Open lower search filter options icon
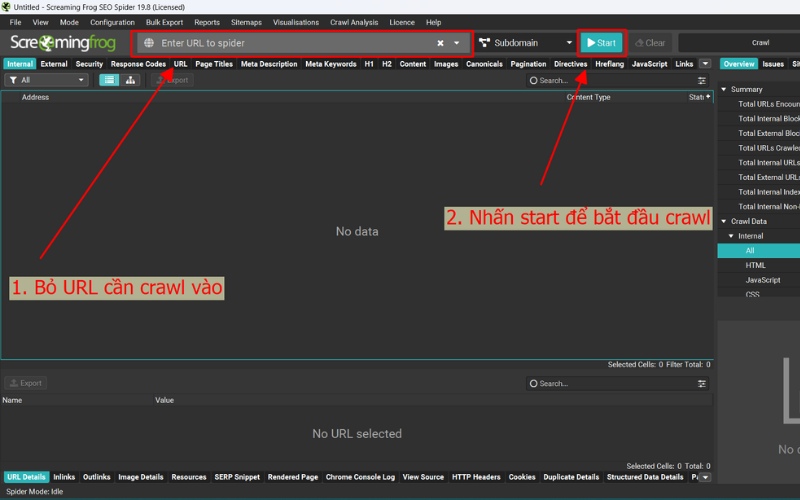Screen dimensions: 800x500 pyautogui.click(x=702, y=384)
